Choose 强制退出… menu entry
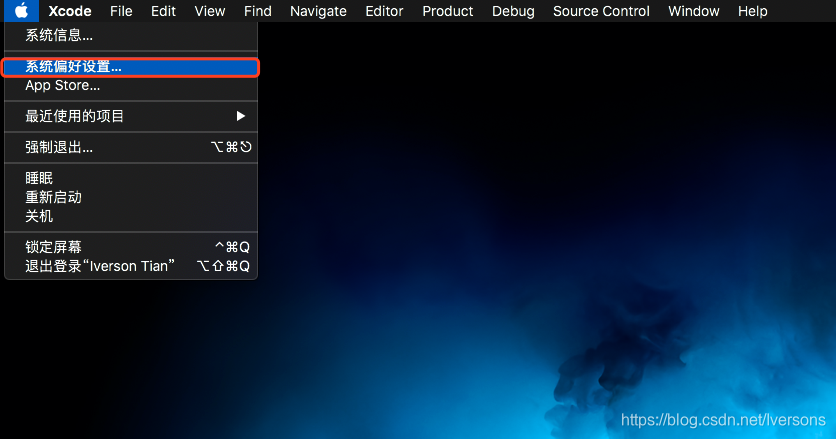 pyautogui.click(x=131, y=147)
